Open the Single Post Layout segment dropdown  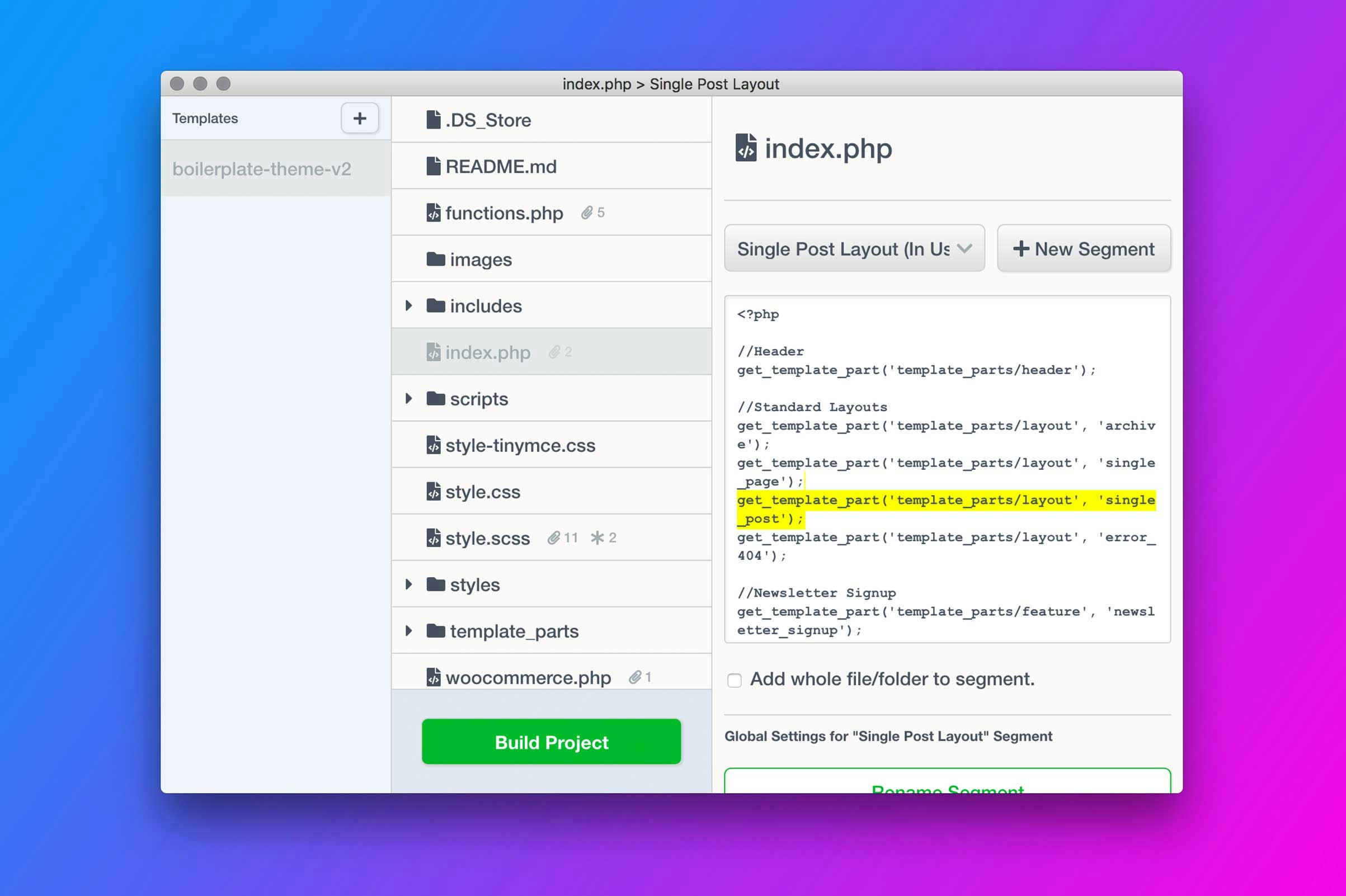coord(854,248)
